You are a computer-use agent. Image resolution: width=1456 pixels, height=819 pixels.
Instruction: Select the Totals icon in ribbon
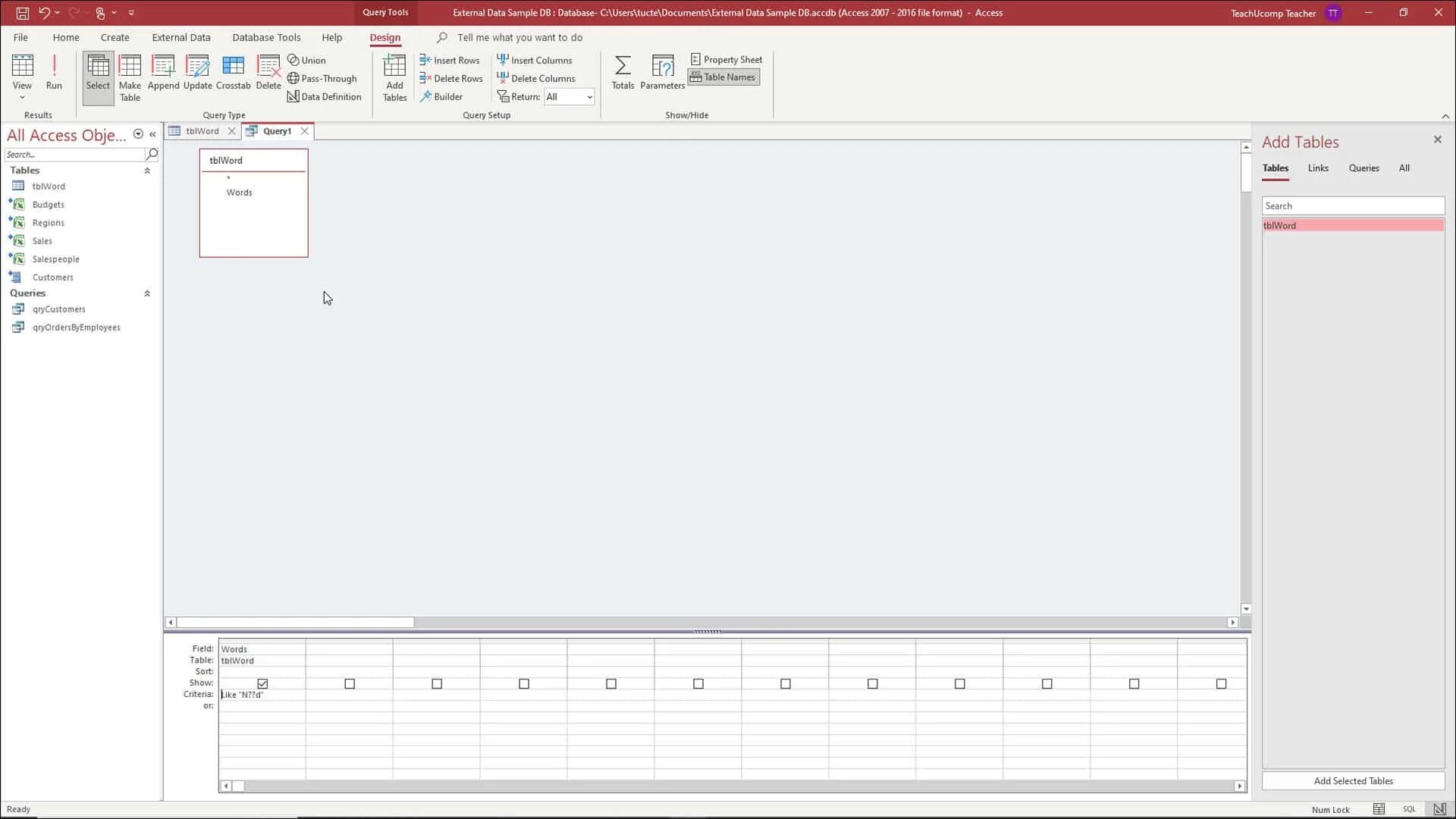pyautogui.click(x=621, y=71)
